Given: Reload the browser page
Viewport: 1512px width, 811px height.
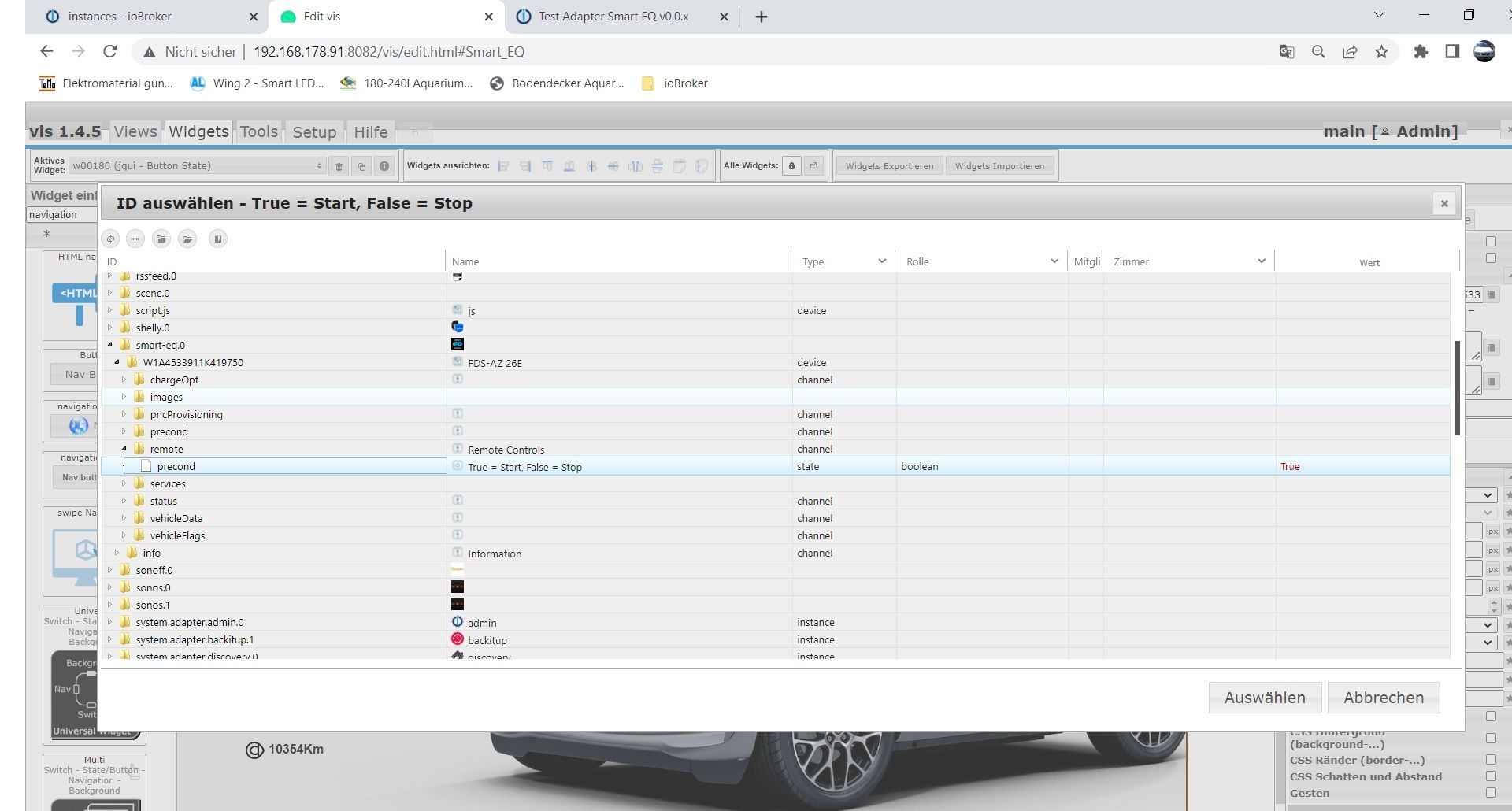Looking at the screenshot, I should point(110,51).
